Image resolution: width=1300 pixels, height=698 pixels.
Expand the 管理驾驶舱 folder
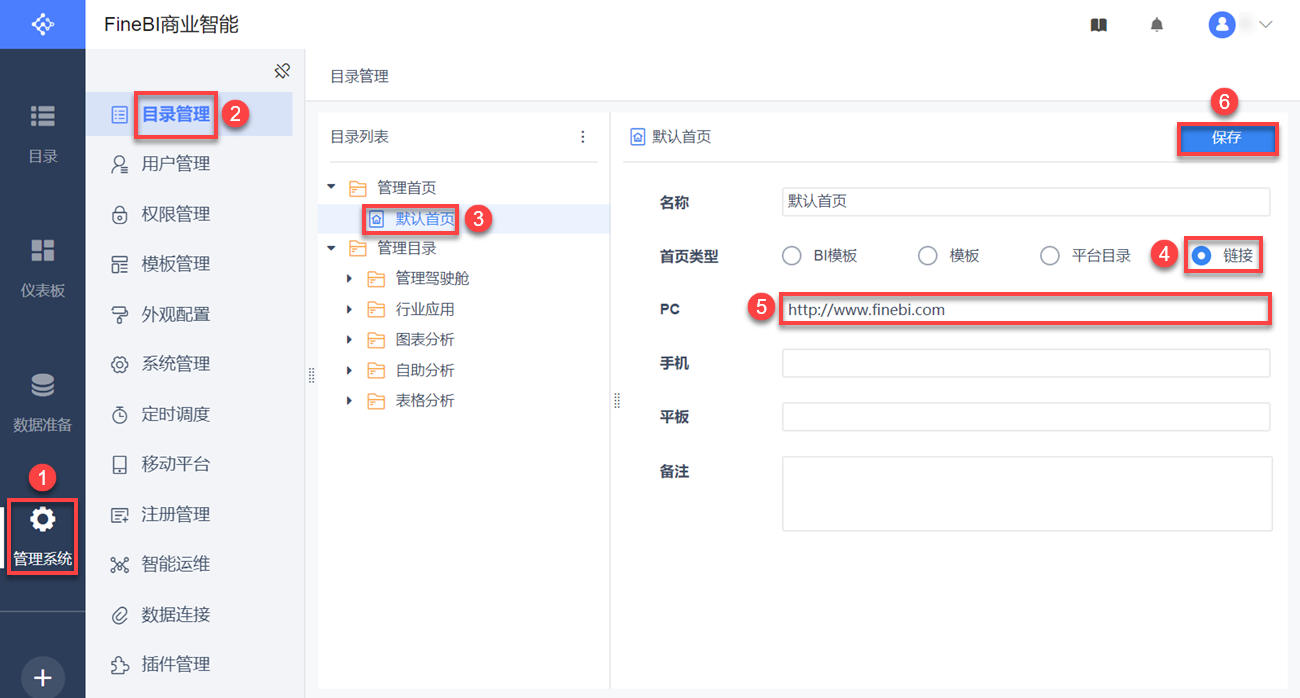pos(349,279)
